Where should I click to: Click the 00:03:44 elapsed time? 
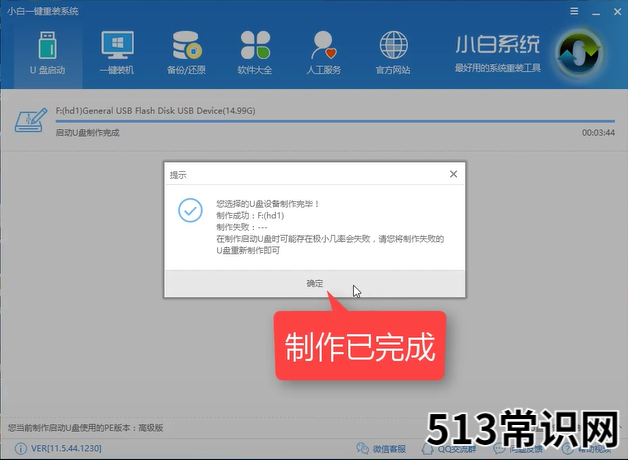click(x=598, y=133)
